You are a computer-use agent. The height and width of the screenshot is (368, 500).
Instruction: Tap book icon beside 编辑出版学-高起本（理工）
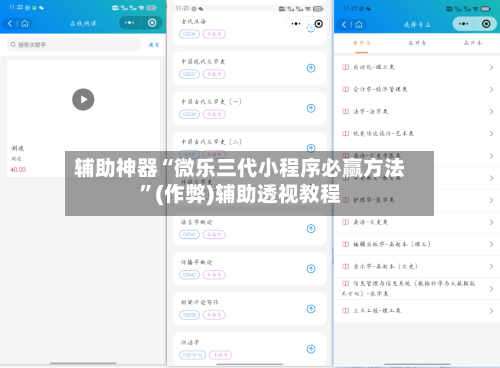tap(346, 244)
